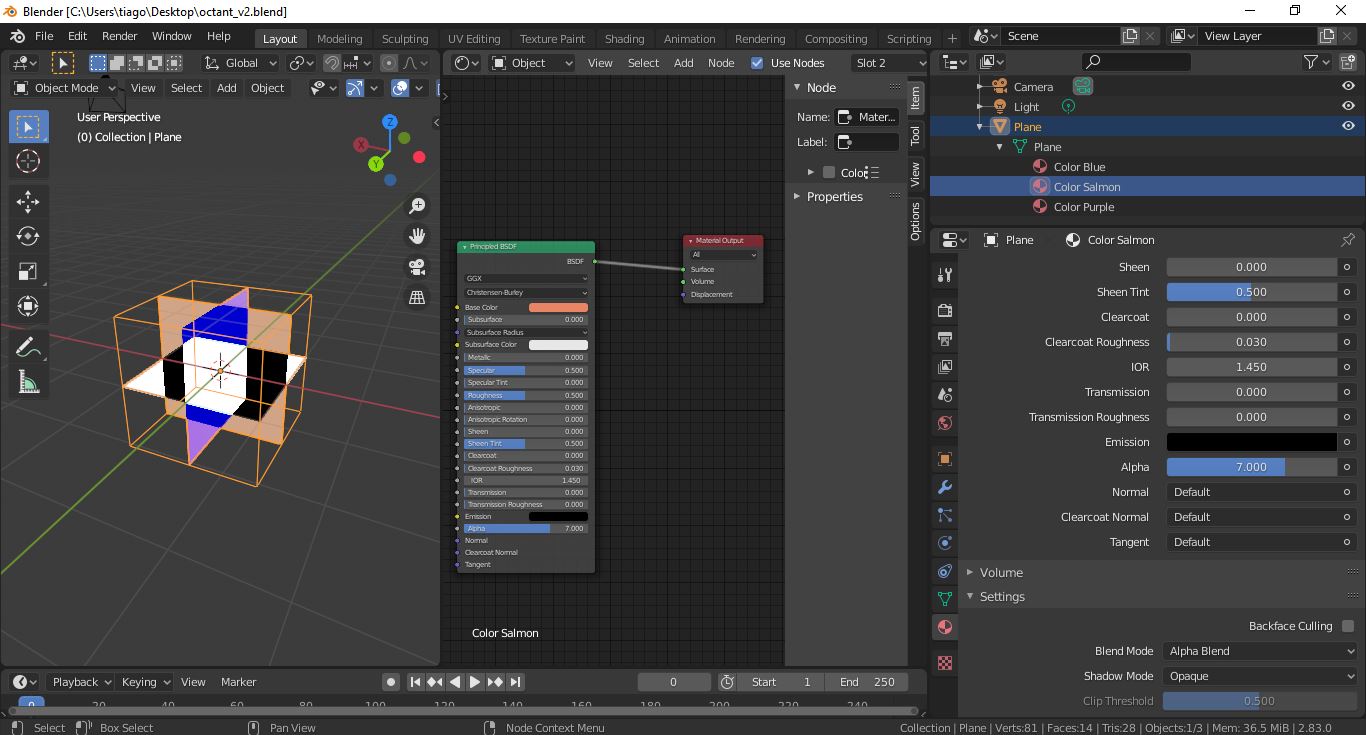Click the camera view icon in viewport
Image resolution: width=1366 pixels, height=735 pixels.
(417, 267)
